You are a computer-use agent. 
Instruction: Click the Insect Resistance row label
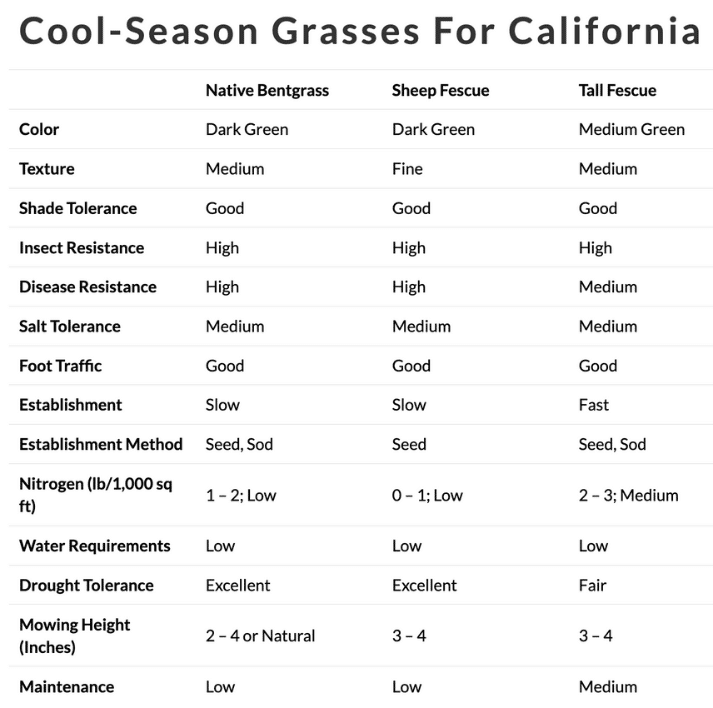pyautogui.click(x=81, y=247)
